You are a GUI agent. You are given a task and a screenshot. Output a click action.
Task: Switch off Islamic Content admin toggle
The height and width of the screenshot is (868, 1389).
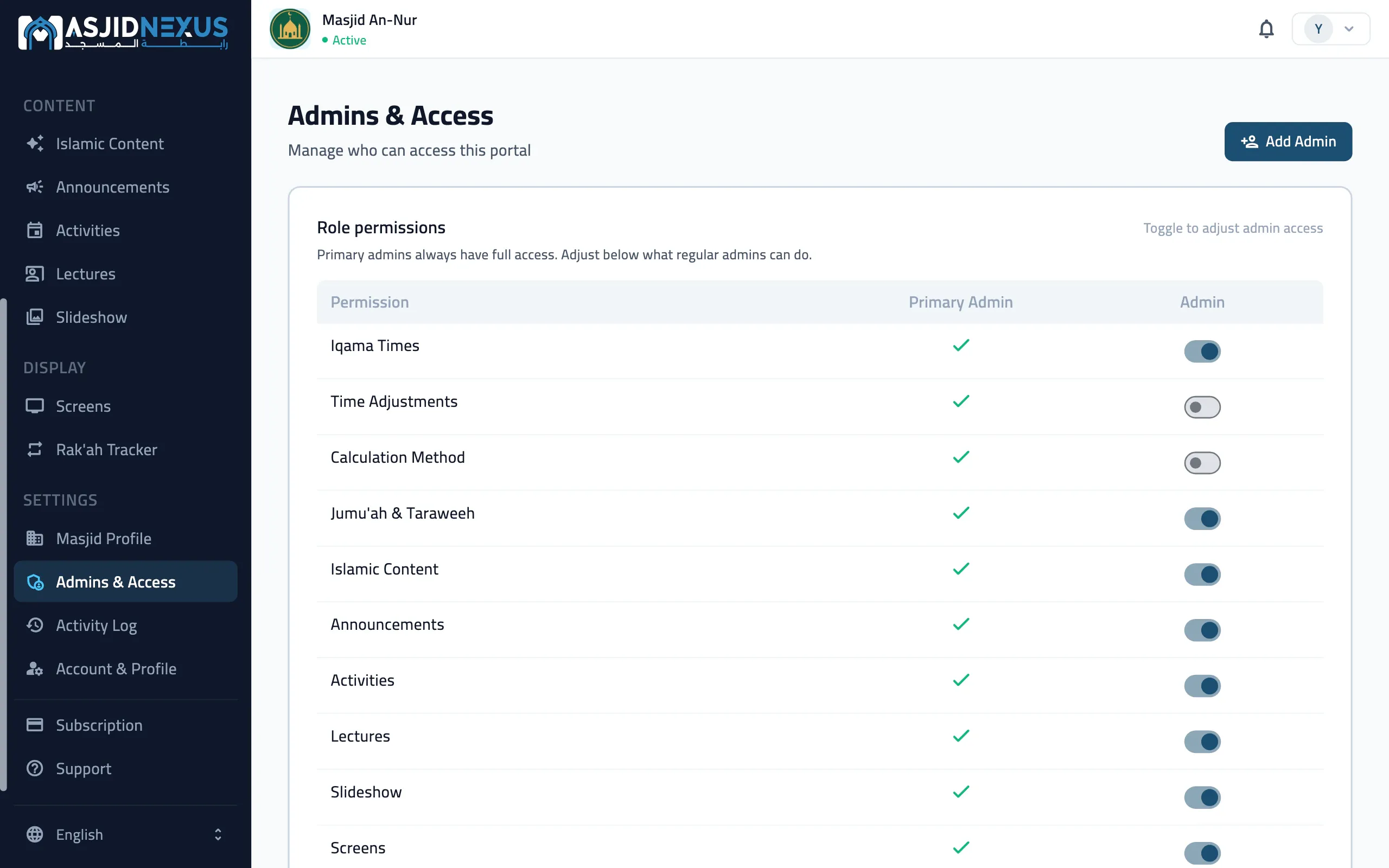tap(1202, 574)
